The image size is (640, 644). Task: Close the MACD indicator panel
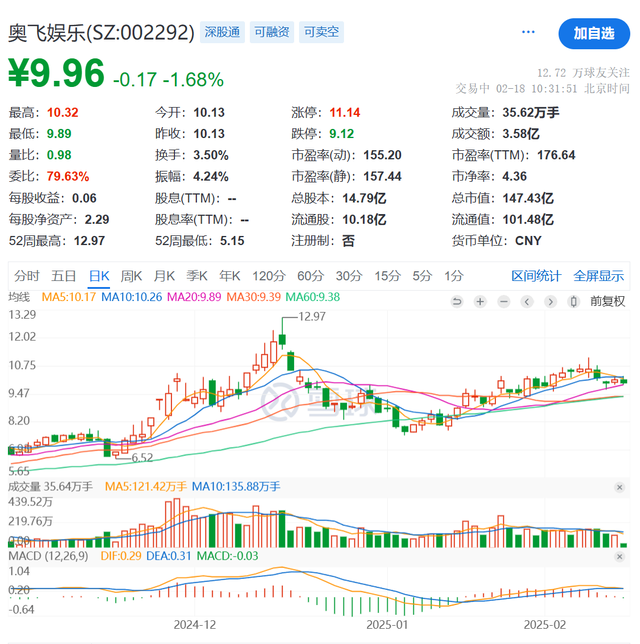[x=619, y=557]
